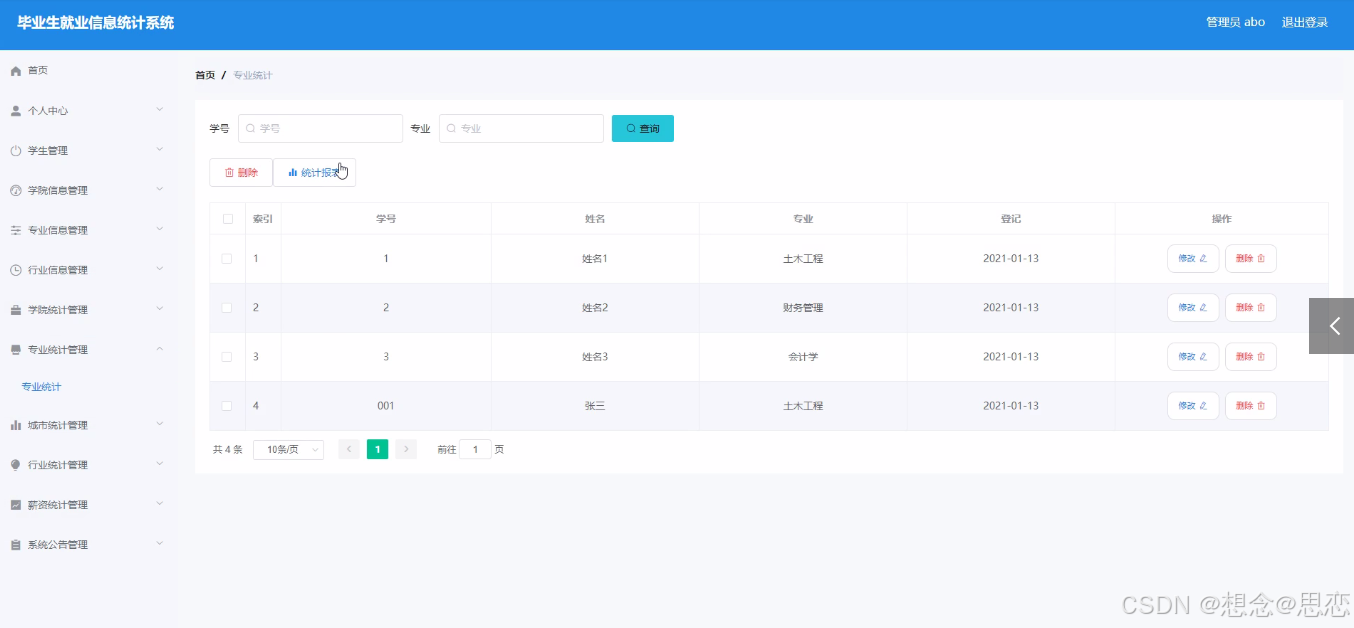Click the clipboard icon for 系统公告管理

coord(16,545)
